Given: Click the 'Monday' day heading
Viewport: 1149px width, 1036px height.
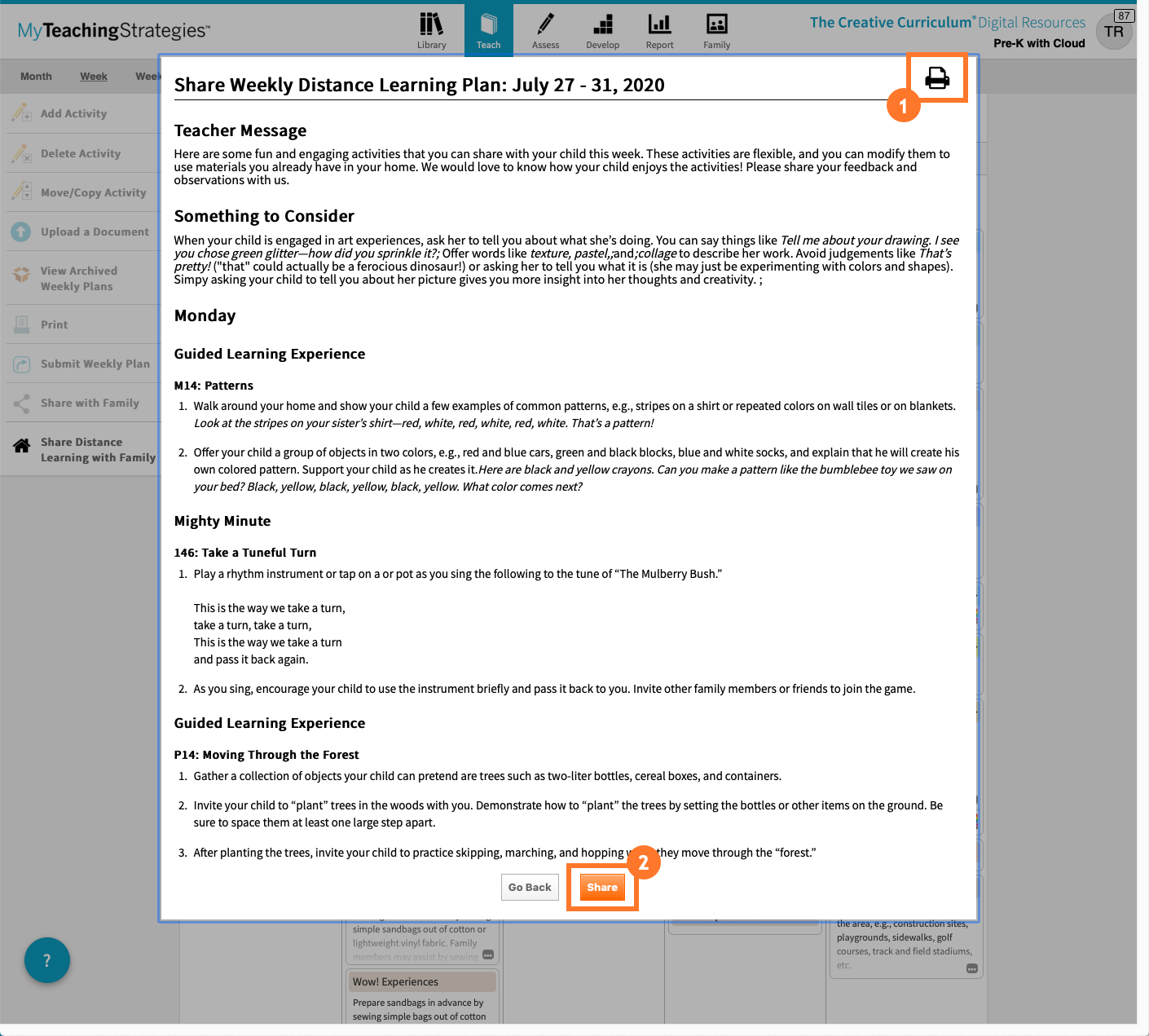Looking at the screenshot, I should [x=205, y=315].
